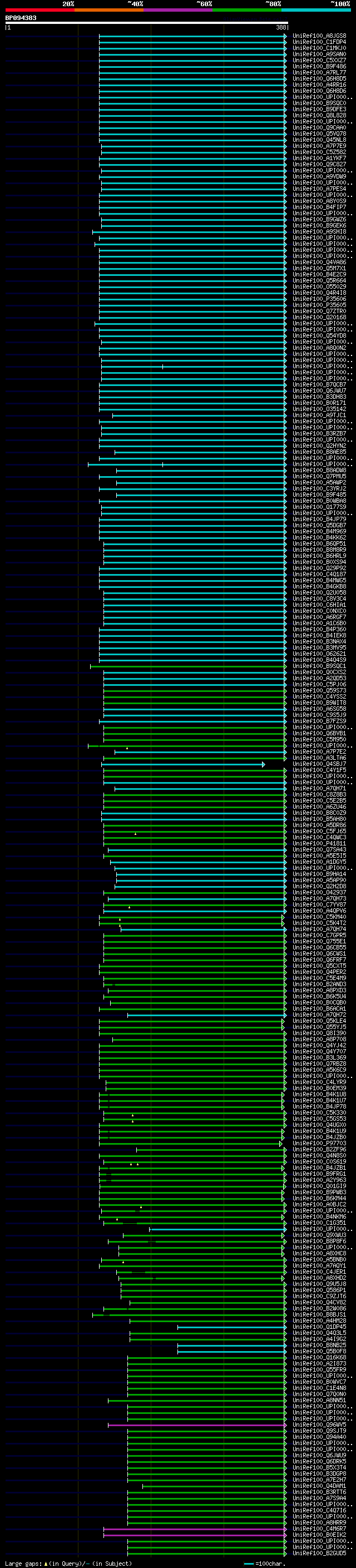This screenshot has height=1568, width=356.
Task: Select the UniRef100_A5E5I5 label
Action: tap(319, 856)
